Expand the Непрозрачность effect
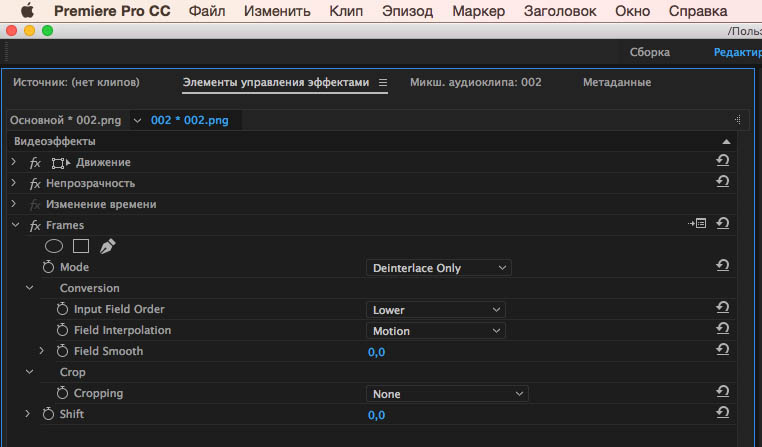This screenshot has height=447, width=762. click(x=14, y=183)
